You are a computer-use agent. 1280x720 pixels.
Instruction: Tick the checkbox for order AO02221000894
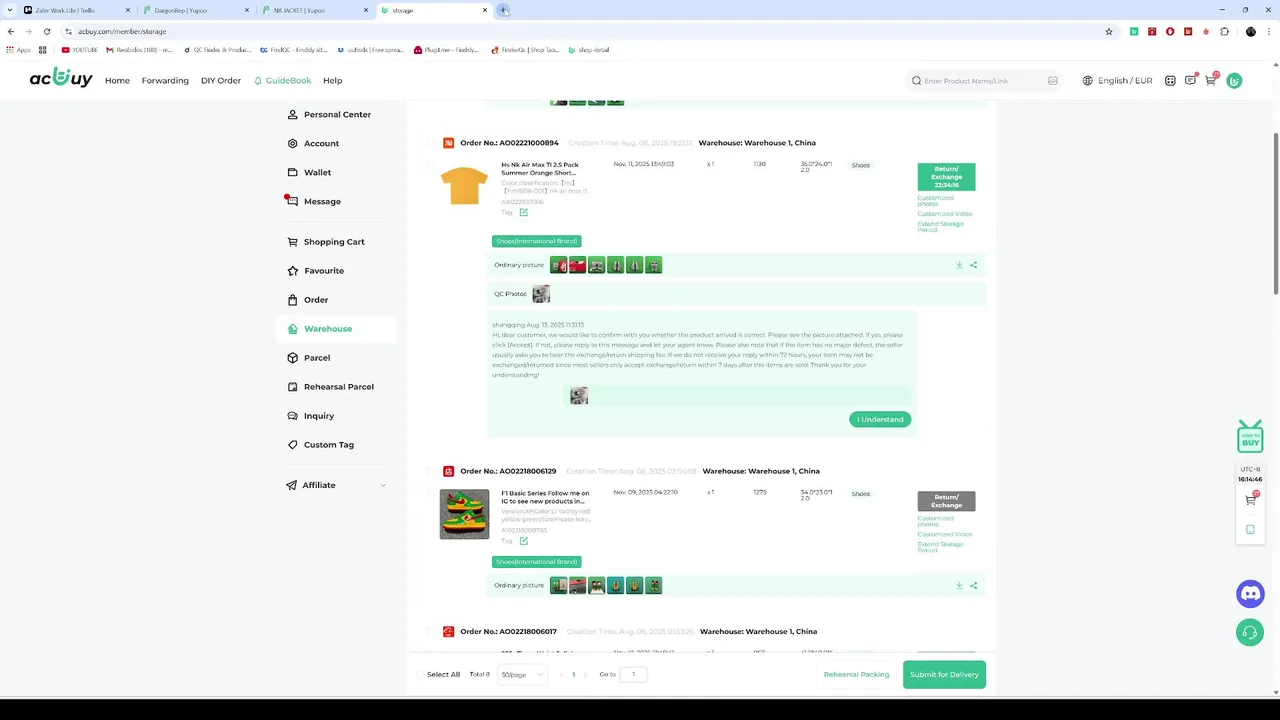(431, 143)
